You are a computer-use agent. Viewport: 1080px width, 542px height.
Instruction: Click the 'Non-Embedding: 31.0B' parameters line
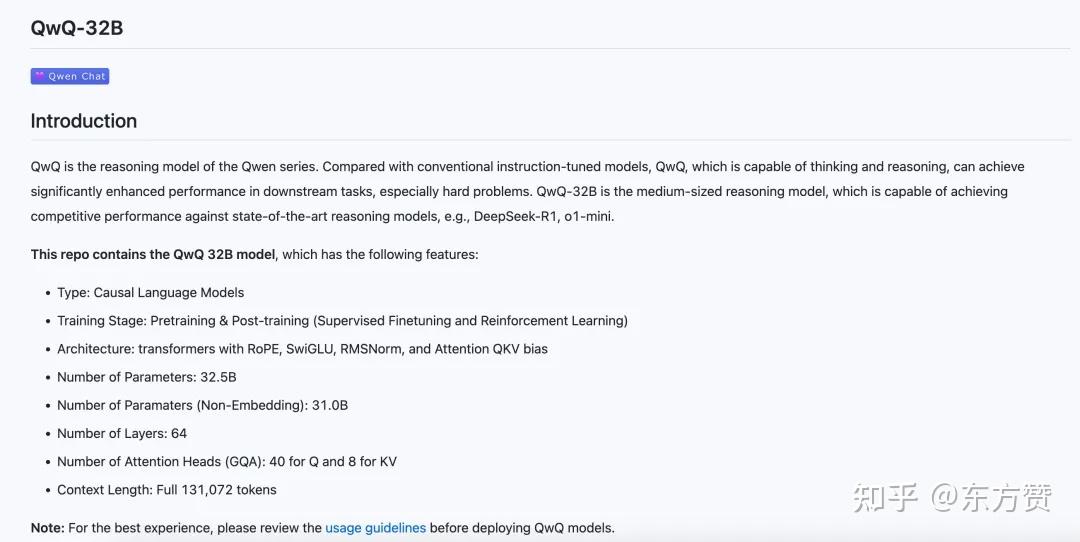tap(202, 405)
